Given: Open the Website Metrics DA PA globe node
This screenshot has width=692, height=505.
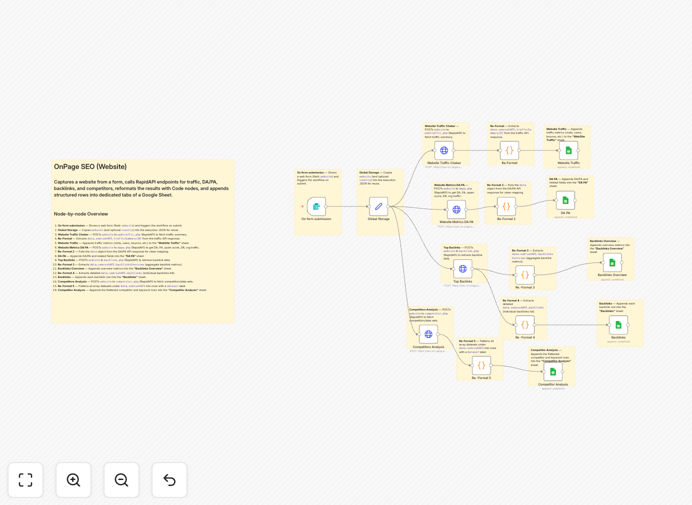Looking at the screenshot, I should click(x=456, y=210).
